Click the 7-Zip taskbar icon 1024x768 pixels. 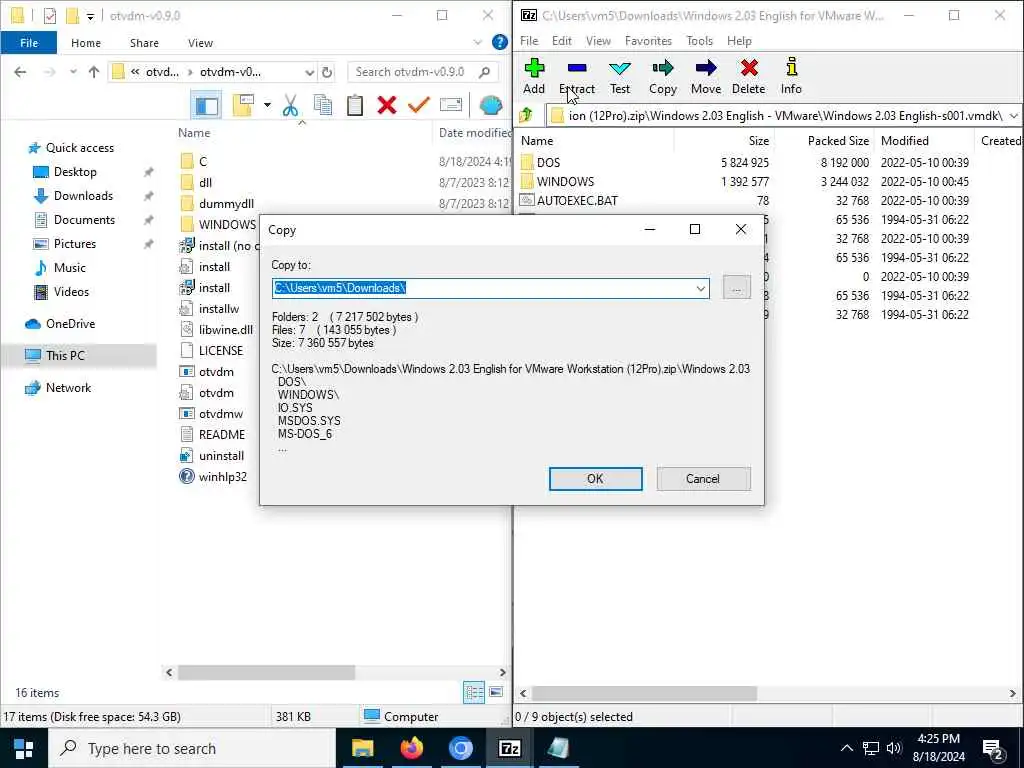pos(509,748)
